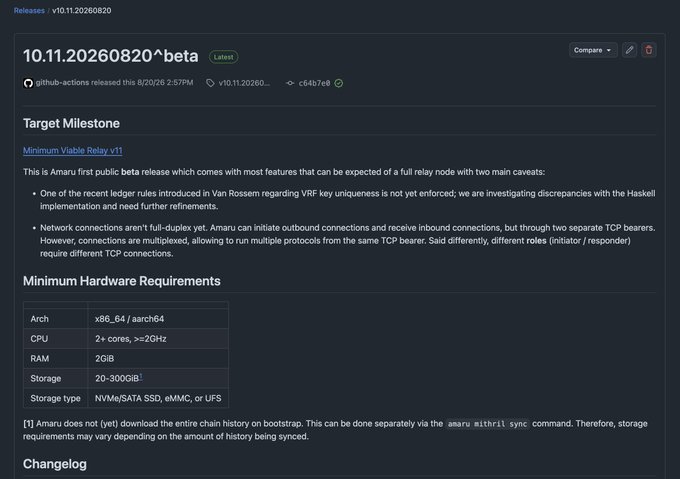This screenshot has height=479, width=680.
Task: Open the v10.11.20260... tag link
Action: tap(244, 83)
